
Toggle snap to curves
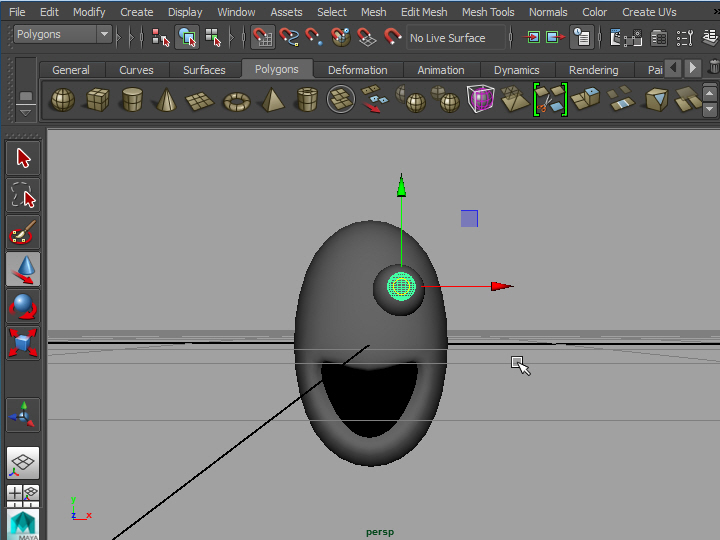289,38
